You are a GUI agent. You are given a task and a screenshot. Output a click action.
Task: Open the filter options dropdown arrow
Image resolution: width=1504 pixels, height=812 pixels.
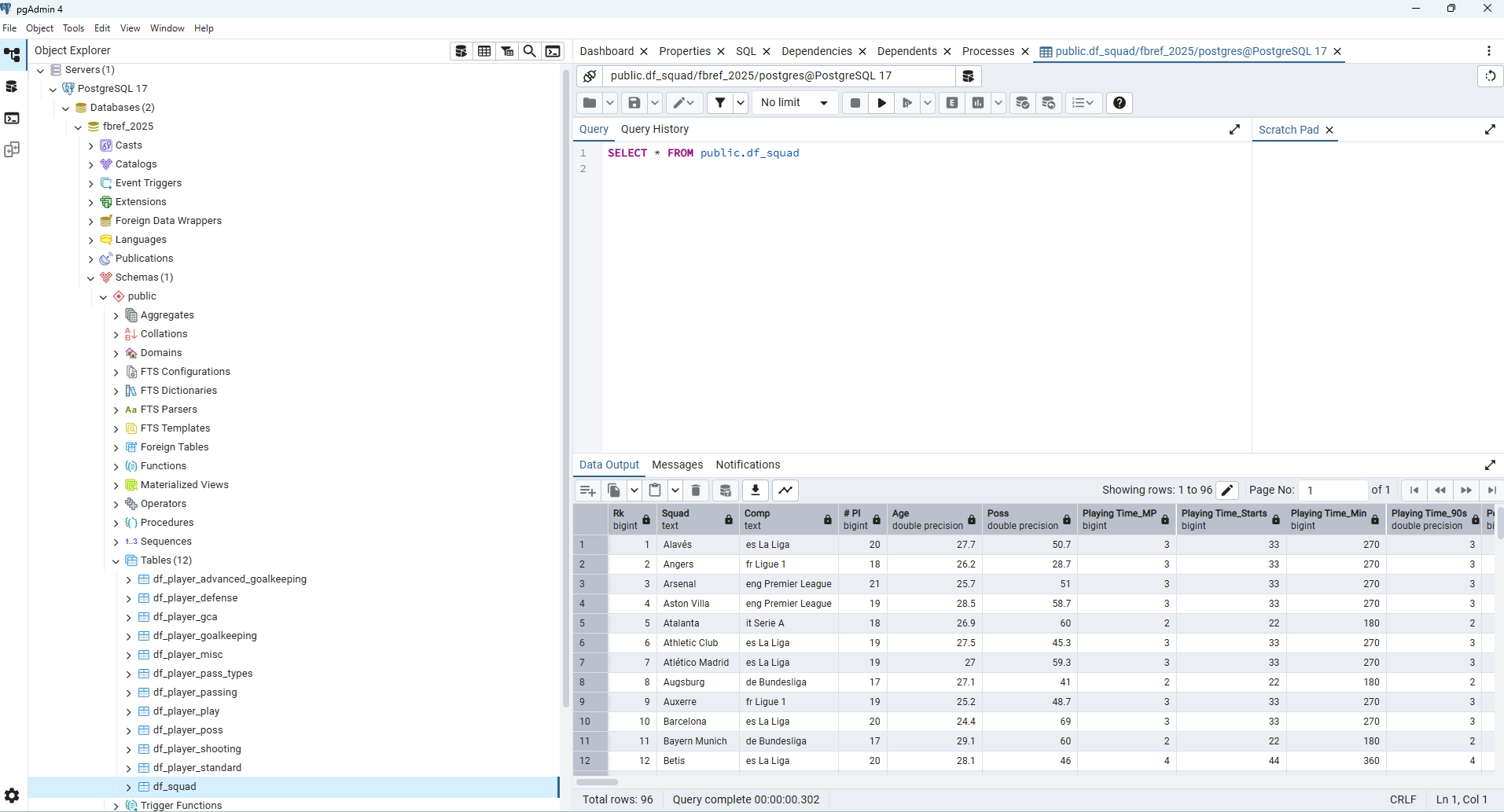(x=741, y=103)
